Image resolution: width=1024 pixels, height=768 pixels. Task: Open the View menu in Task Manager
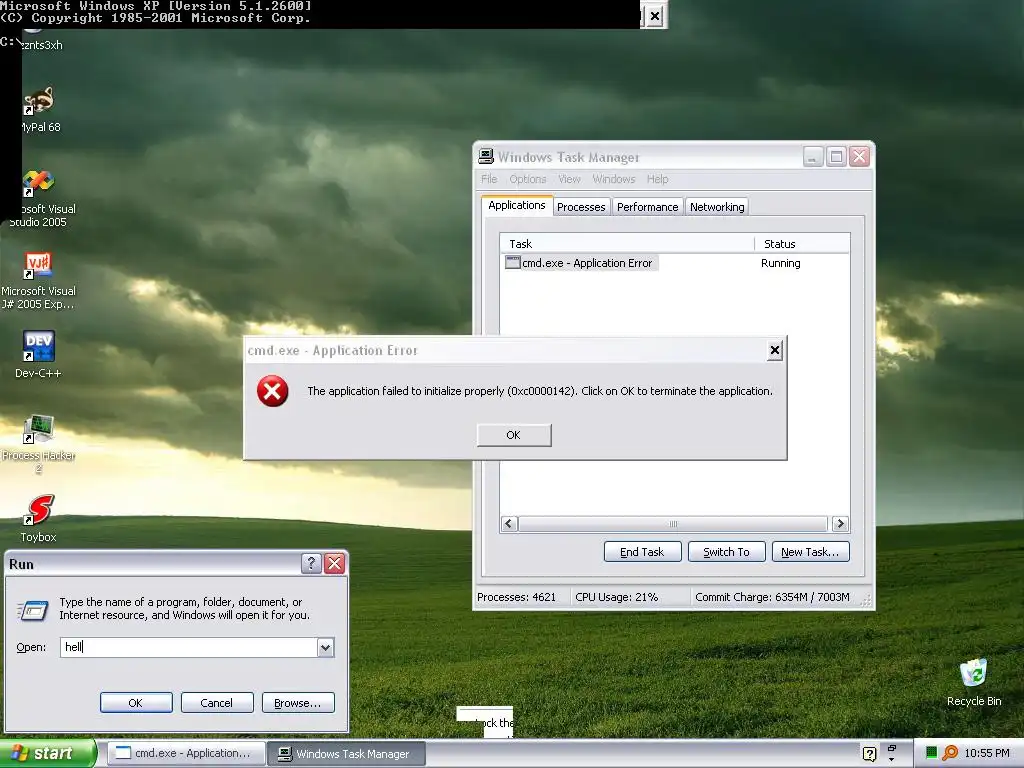[x=569, y=179]
